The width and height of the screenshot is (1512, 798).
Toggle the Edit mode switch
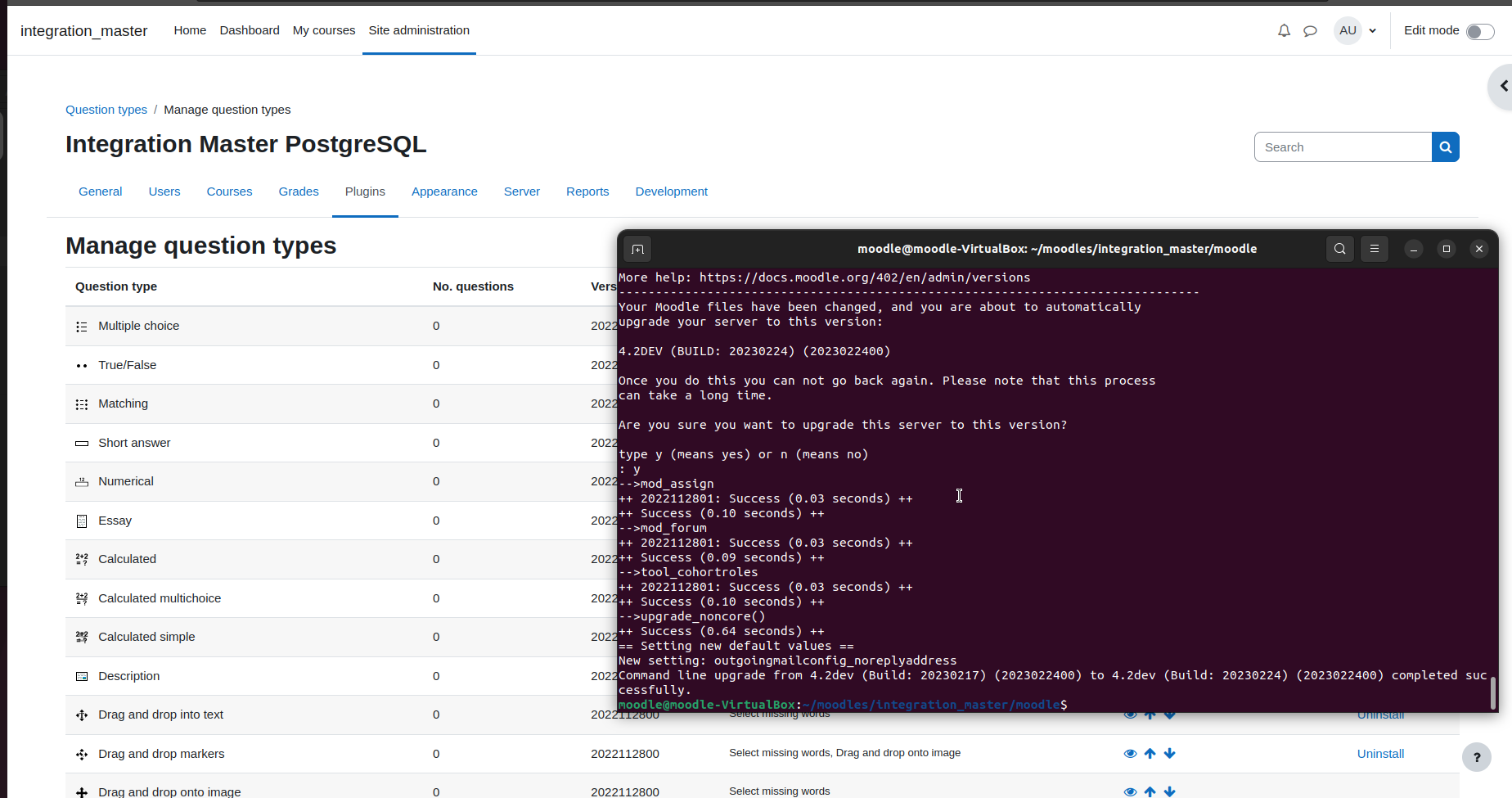coord(1479,32)
